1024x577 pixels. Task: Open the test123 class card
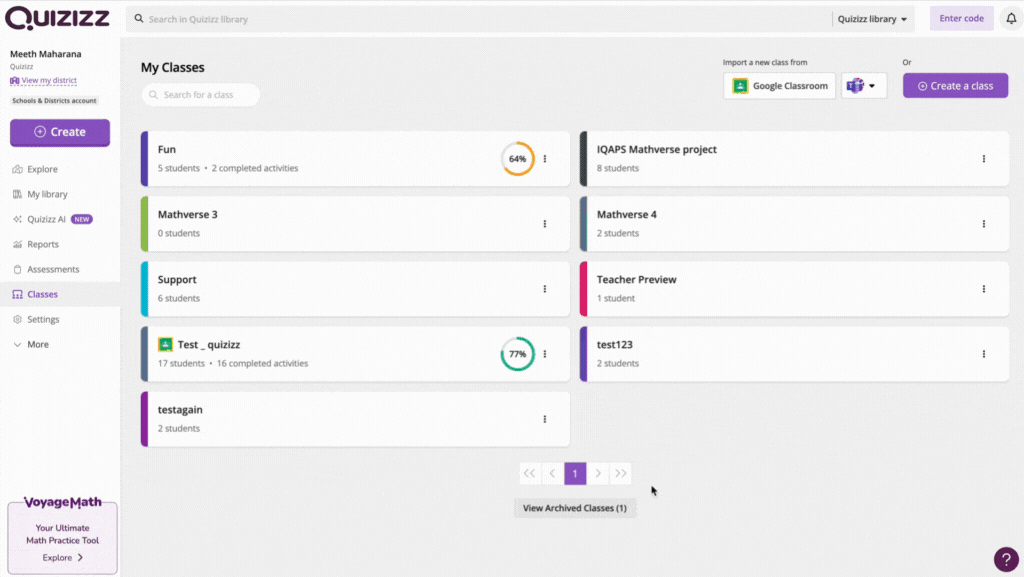click(794, 354)
